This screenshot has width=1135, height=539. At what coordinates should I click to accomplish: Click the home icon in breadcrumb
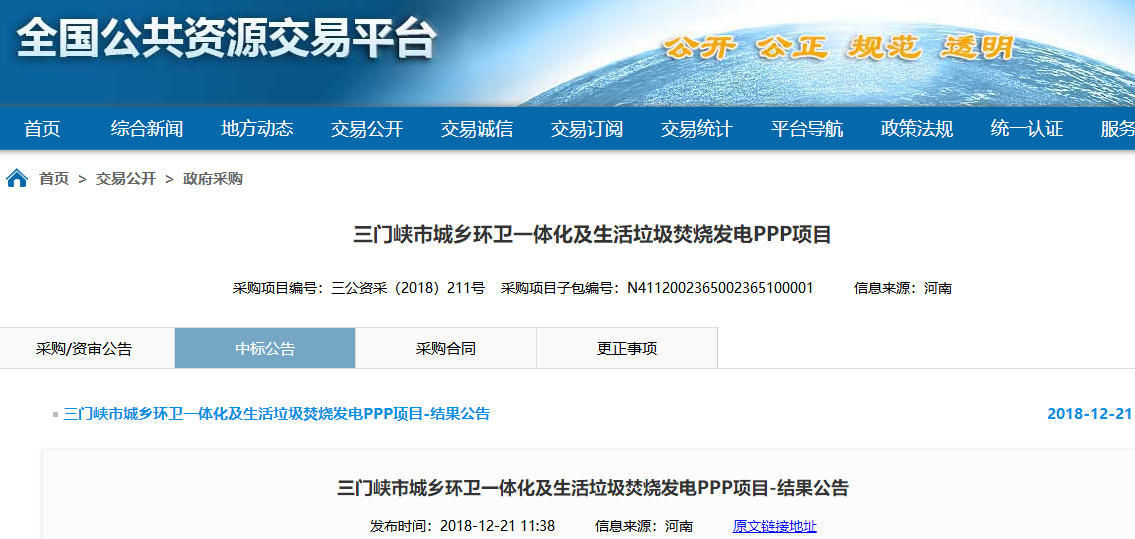[17, 179]
